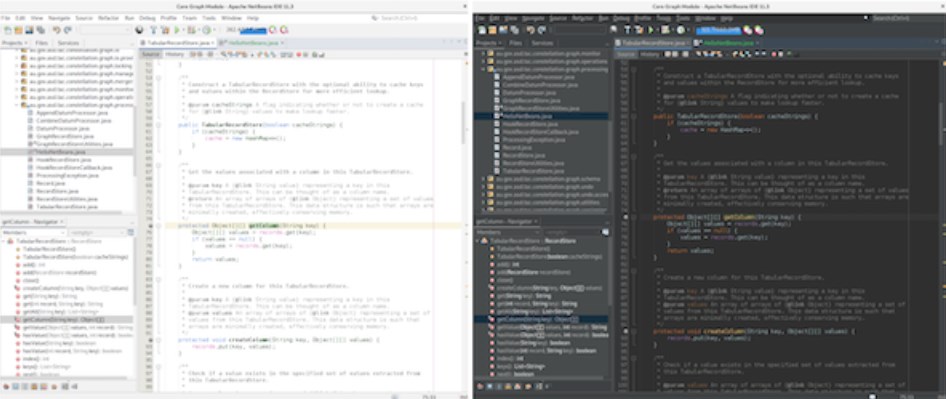Open Members dropdown in light window Navigator
The width and height of the screenshot is (946, 399).
click(x=33, y=232)
